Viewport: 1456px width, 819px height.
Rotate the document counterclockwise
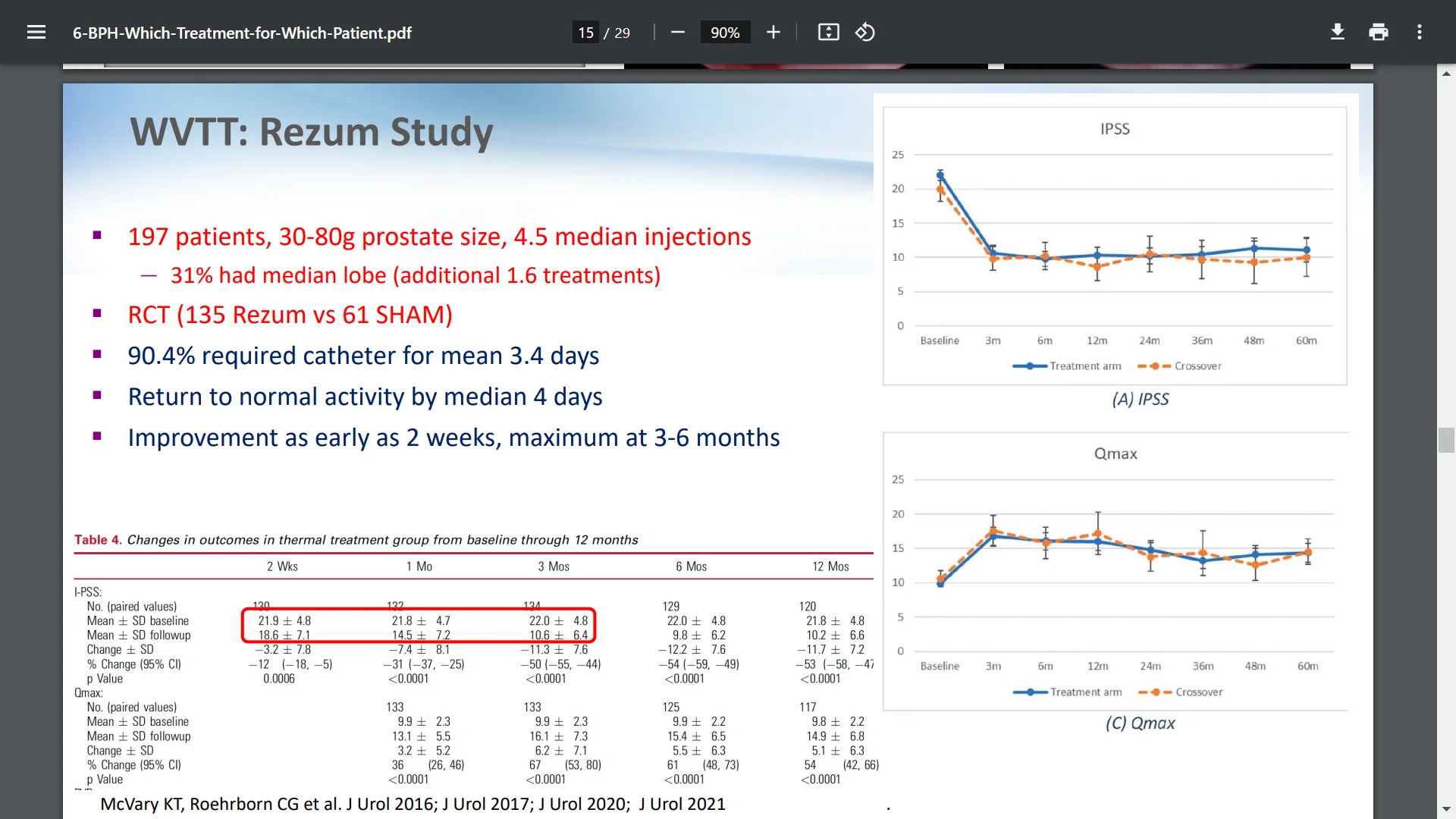[865, 33]
